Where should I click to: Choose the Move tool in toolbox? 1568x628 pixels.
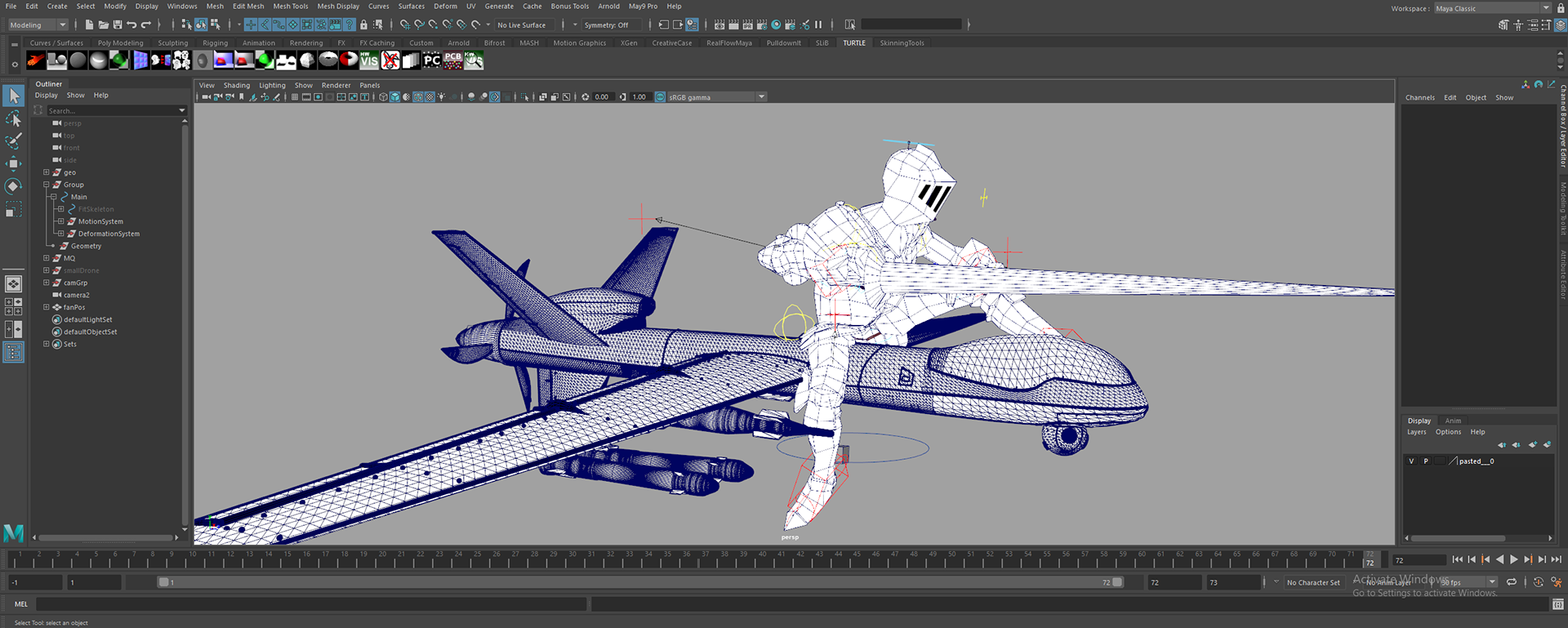pyautogui.click(x=13, y=163)
